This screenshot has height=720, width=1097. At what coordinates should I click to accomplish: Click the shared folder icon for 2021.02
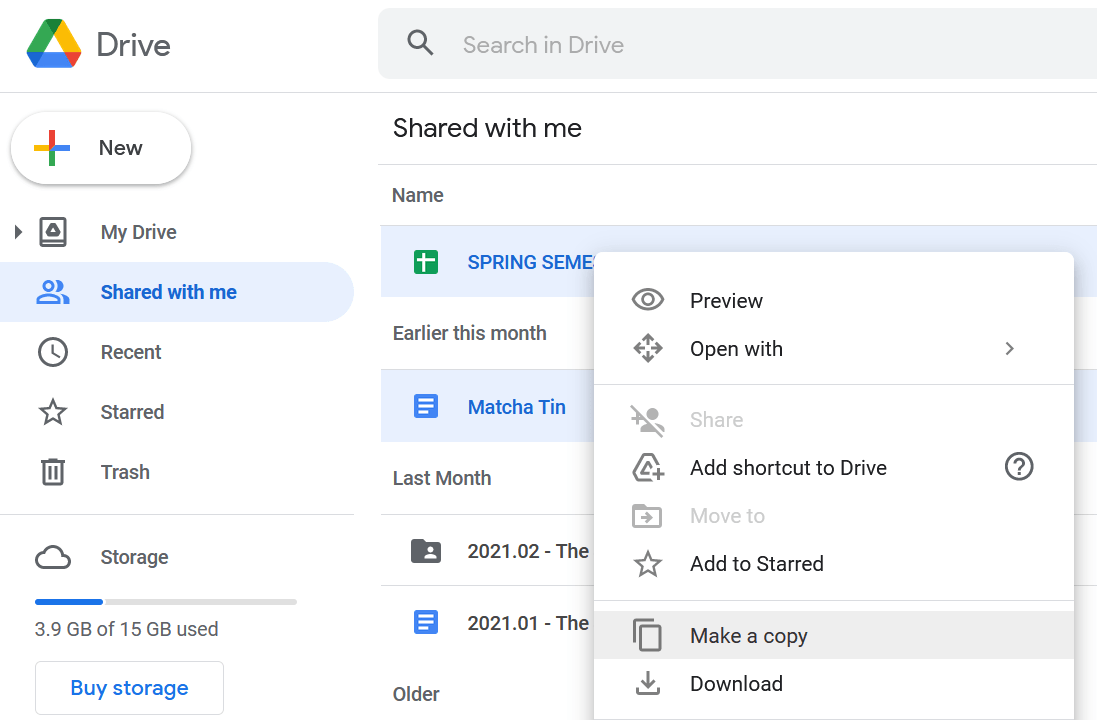[426, 551]
